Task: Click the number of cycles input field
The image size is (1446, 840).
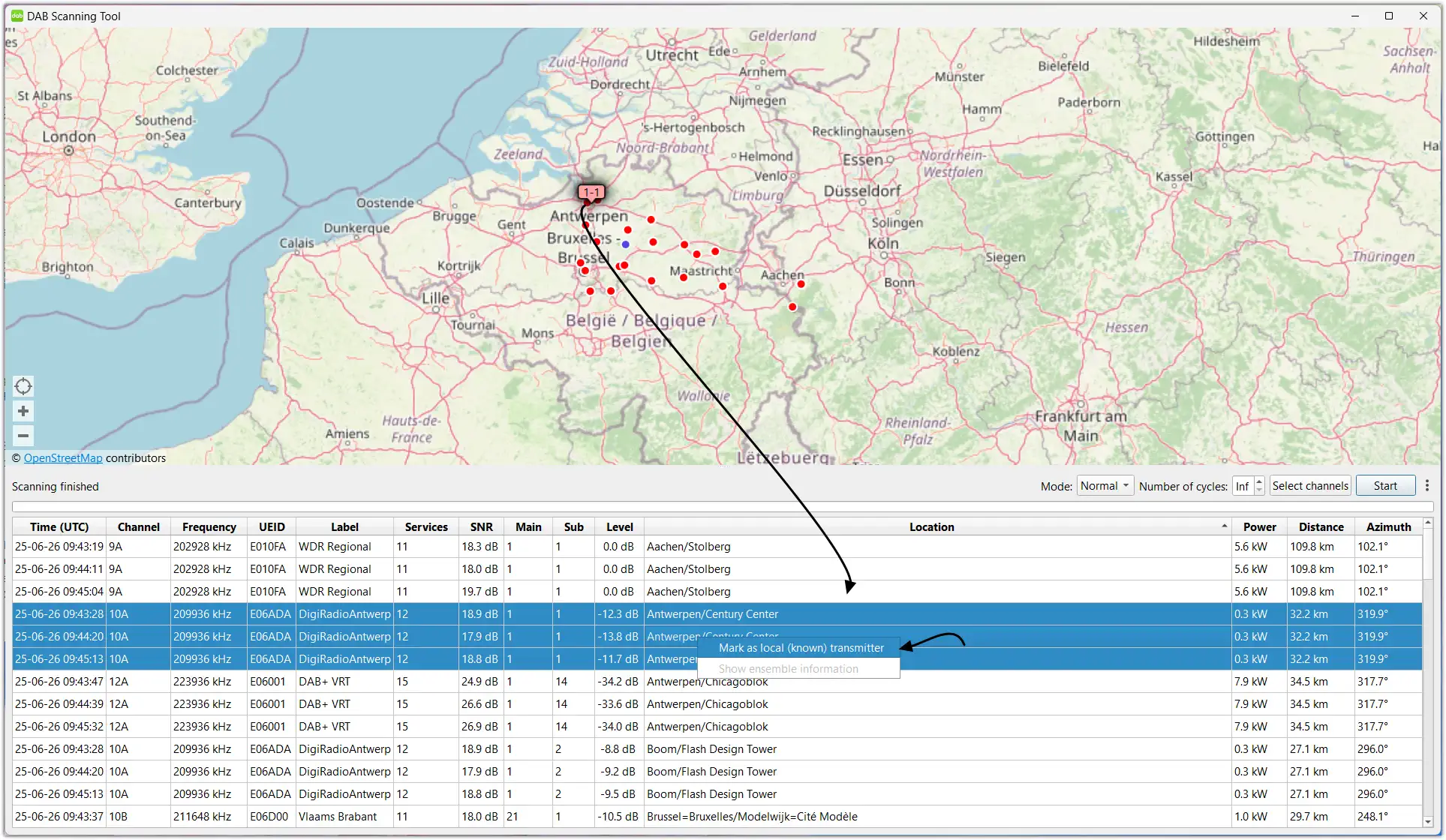Action: pyautogui.click(x=1243, y=486)
